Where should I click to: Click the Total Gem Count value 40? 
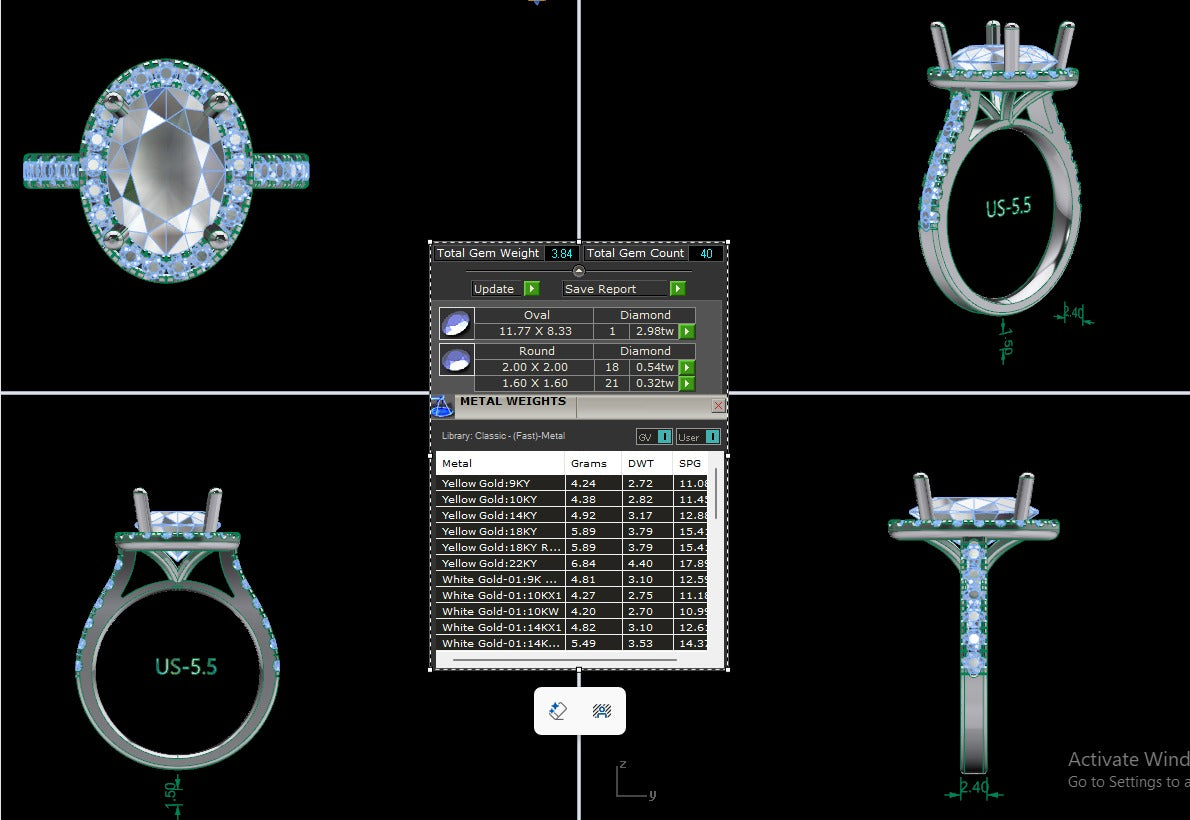pos(707,254)
